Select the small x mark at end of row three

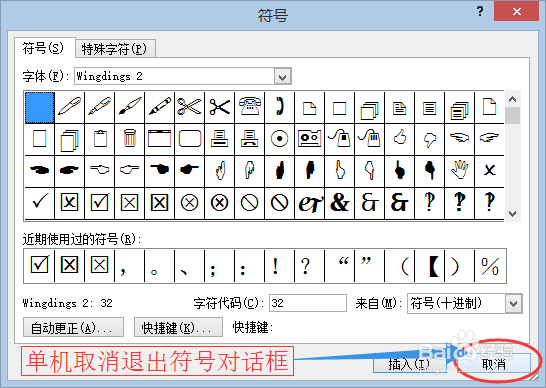pos(489,171)
